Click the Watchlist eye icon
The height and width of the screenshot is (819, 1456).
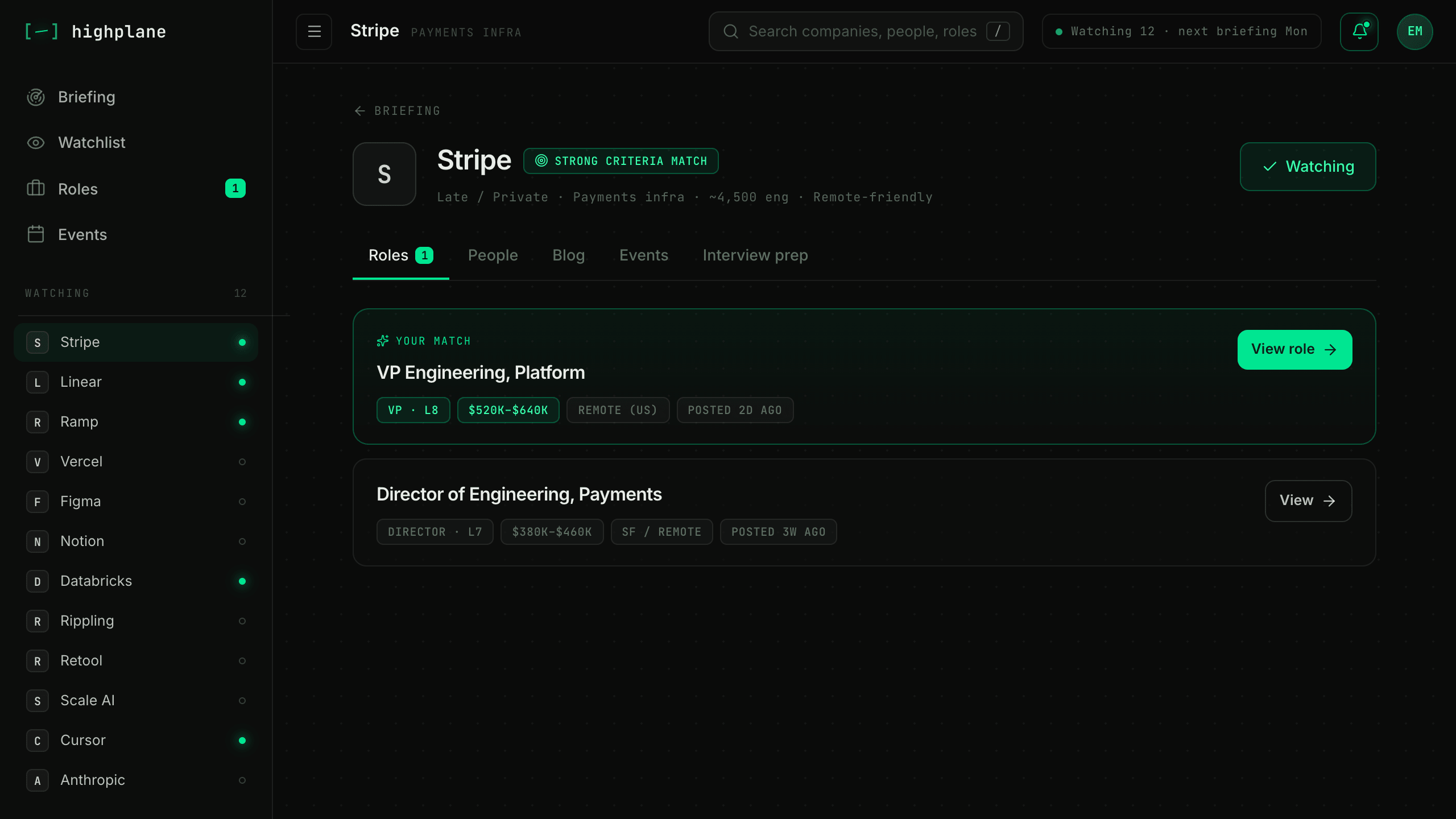tap(36, 143)
